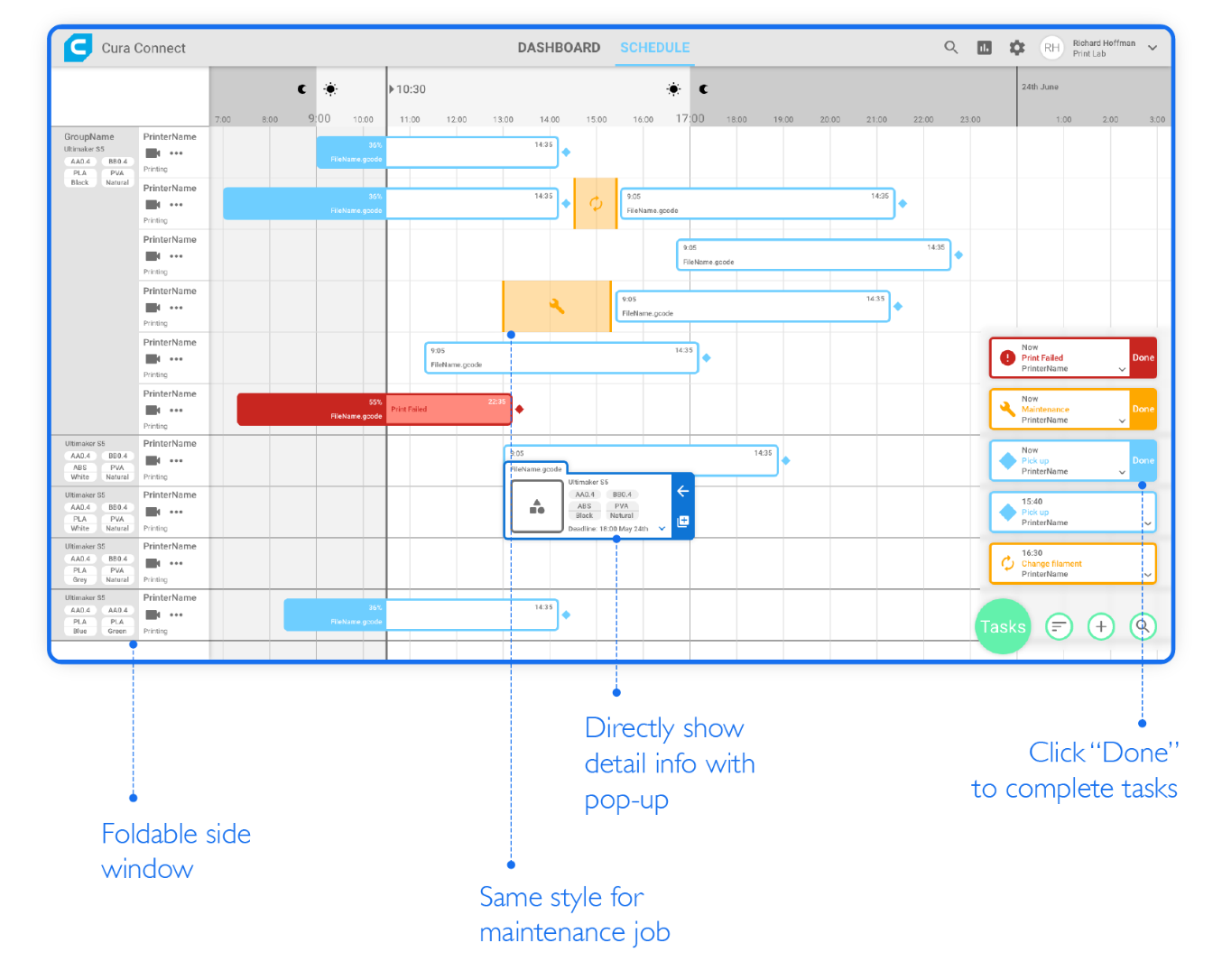Click the 55% progress of failed print

pos(375,402)
